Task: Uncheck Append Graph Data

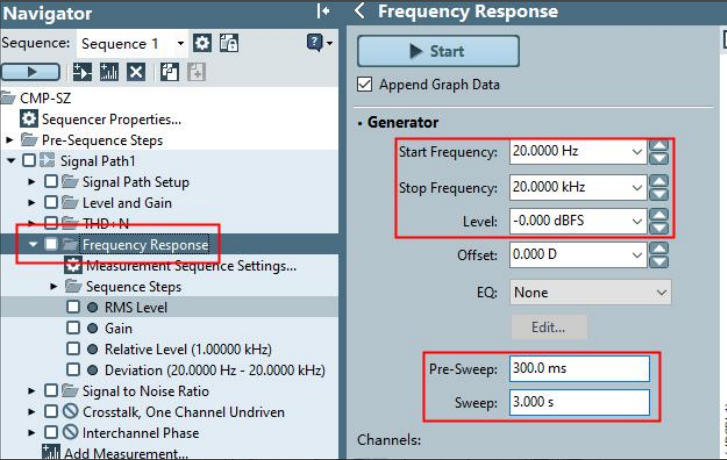Action: tap(364, 84)
